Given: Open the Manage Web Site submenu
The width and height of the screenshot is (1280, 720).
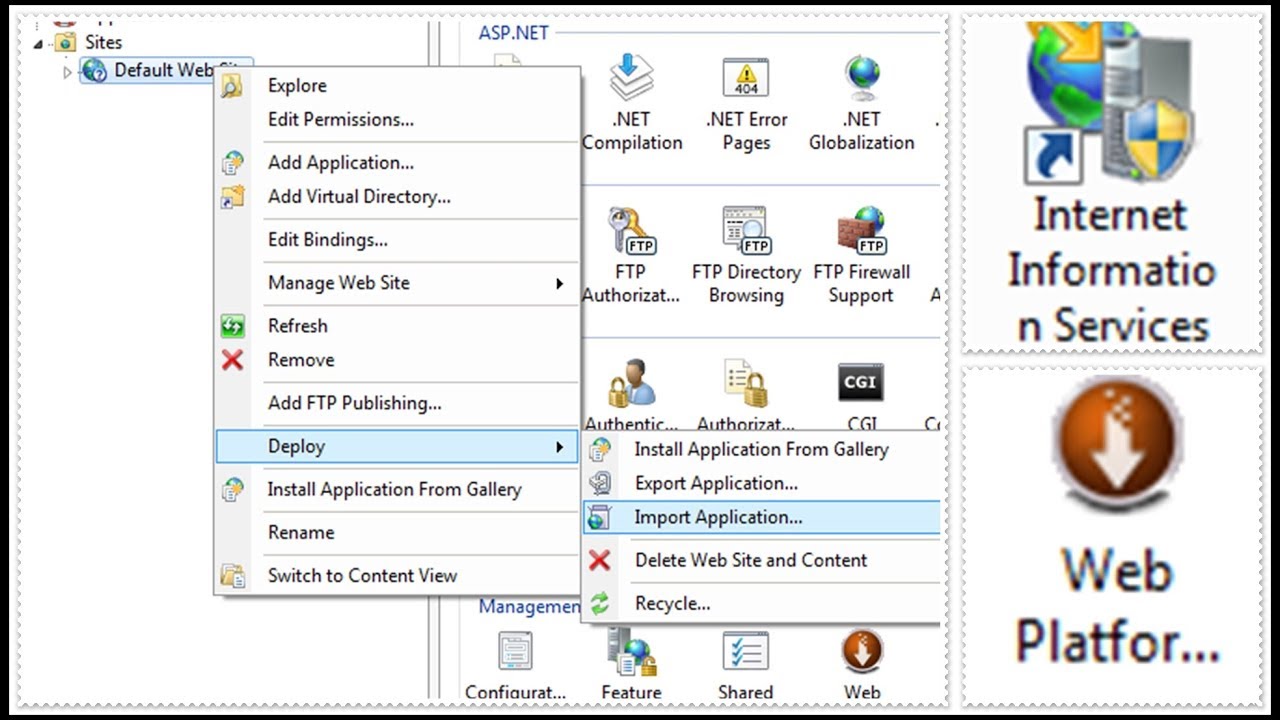Looking at the screenshot, I should coord(397,283).
